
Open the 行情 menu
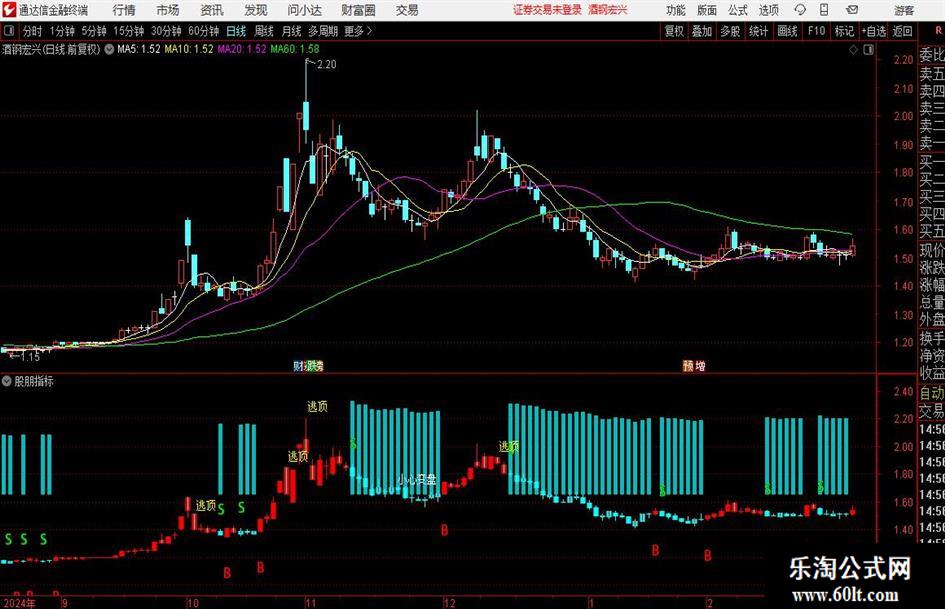(x=124, y=10)
